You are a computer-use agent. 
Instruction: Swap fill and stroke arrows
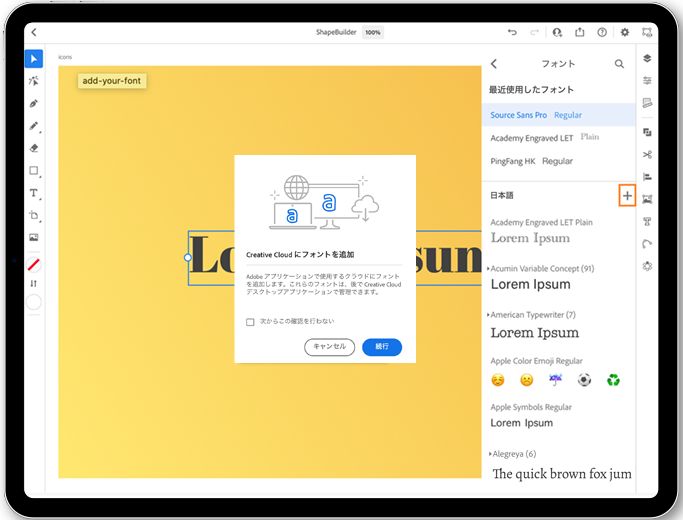point(34,284)
